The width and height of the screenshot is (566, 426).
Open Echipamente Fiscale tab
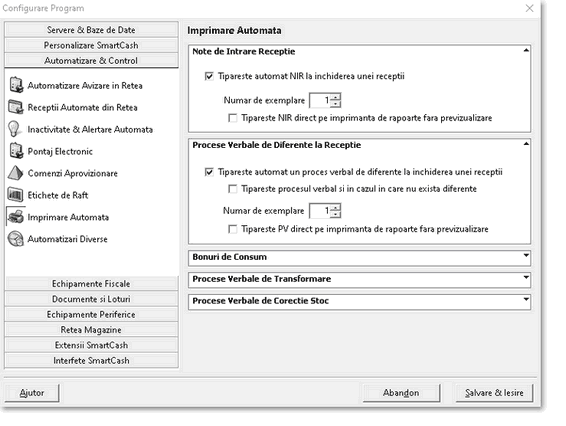click(91, 284)
